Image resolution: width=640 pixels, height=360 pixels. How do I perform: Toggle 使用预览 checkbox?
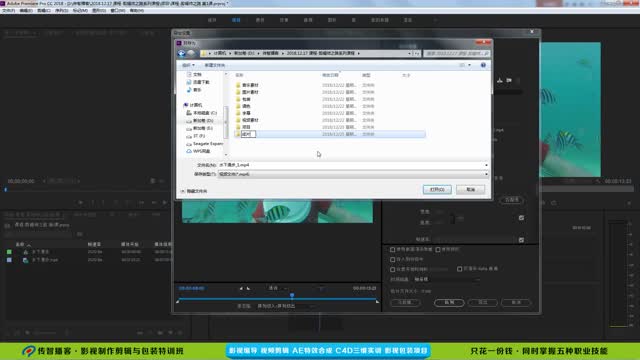(438, 249)
